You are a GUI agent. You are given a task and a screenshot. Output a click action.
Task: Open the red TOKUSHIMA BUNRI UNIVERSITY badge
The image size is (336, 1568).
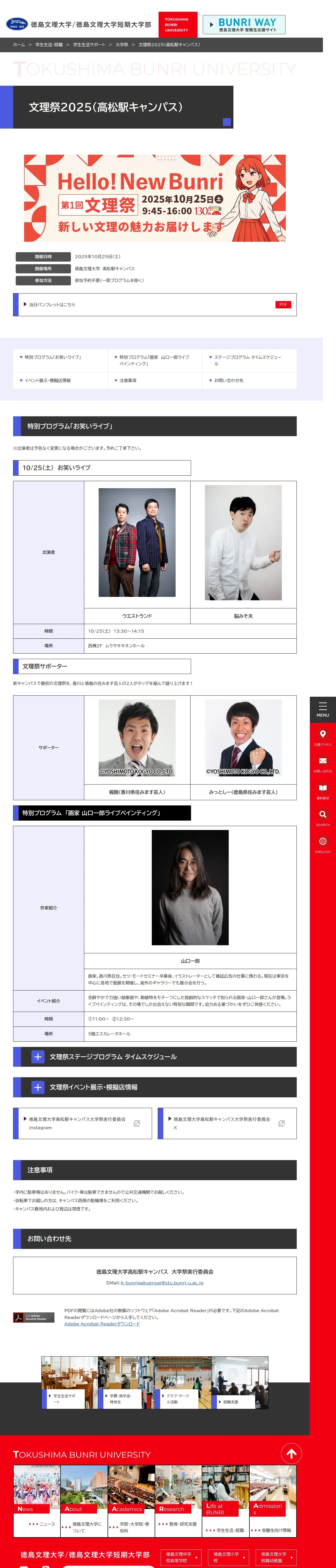177,24
